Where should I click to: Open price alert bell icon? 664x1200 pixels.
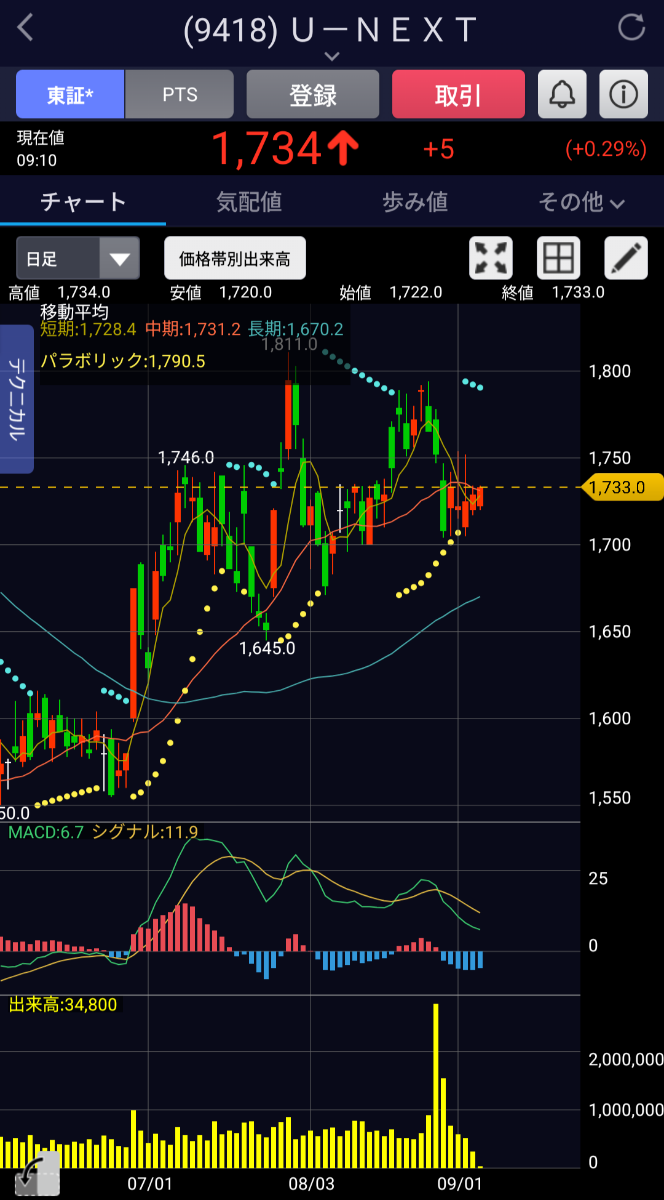click(563, 95)
